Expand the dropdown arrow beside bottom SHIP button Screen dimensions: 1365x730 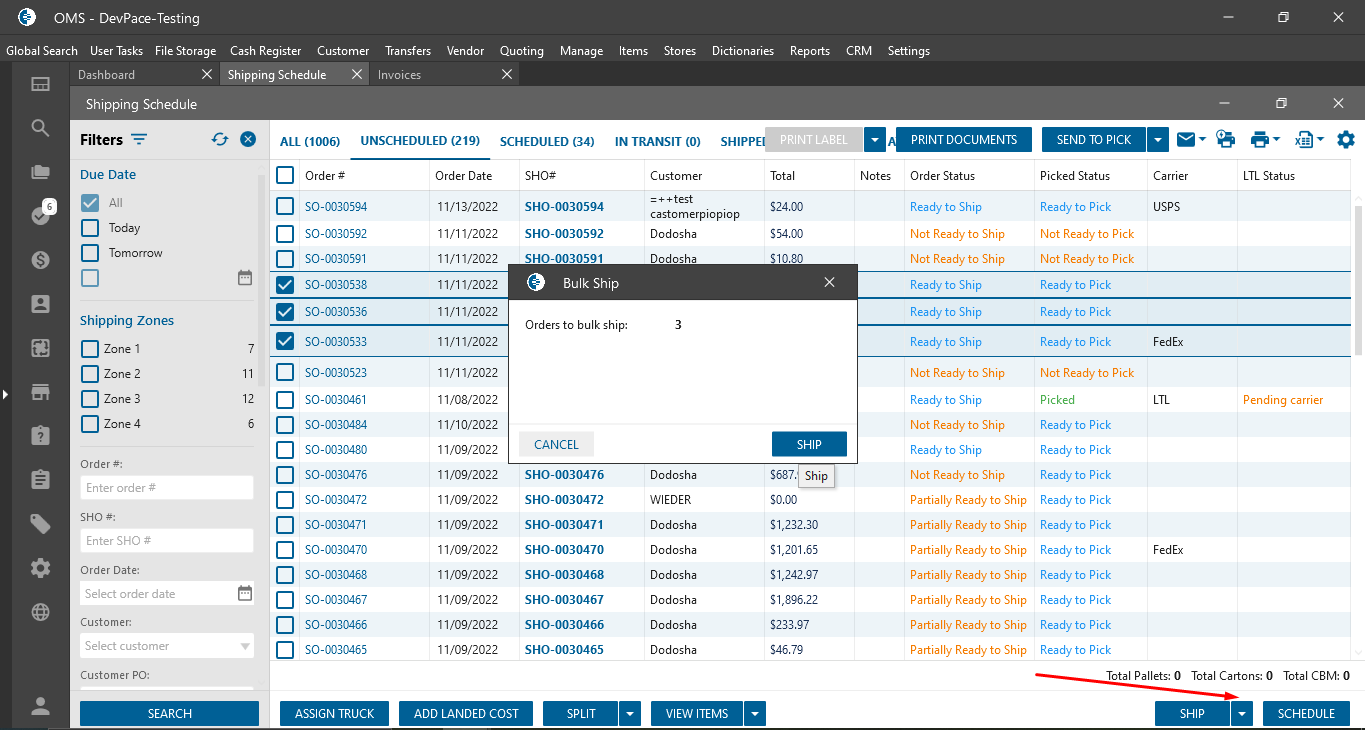(x=1242, y=714)
